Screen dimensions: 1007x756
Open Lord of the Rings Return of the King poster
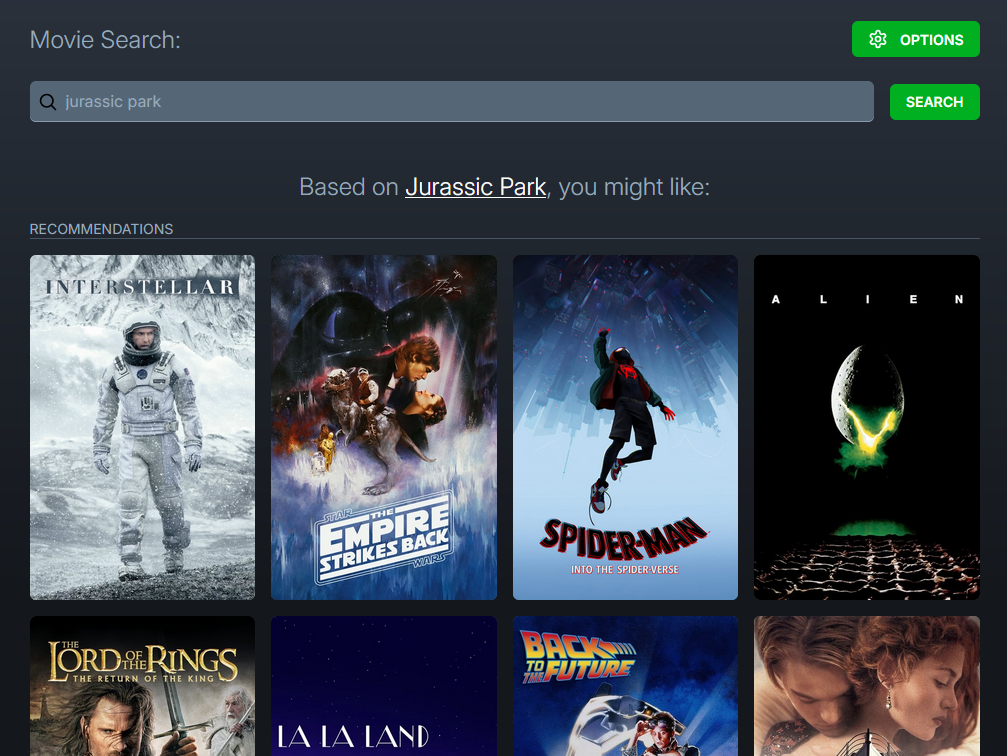[143, 686]
